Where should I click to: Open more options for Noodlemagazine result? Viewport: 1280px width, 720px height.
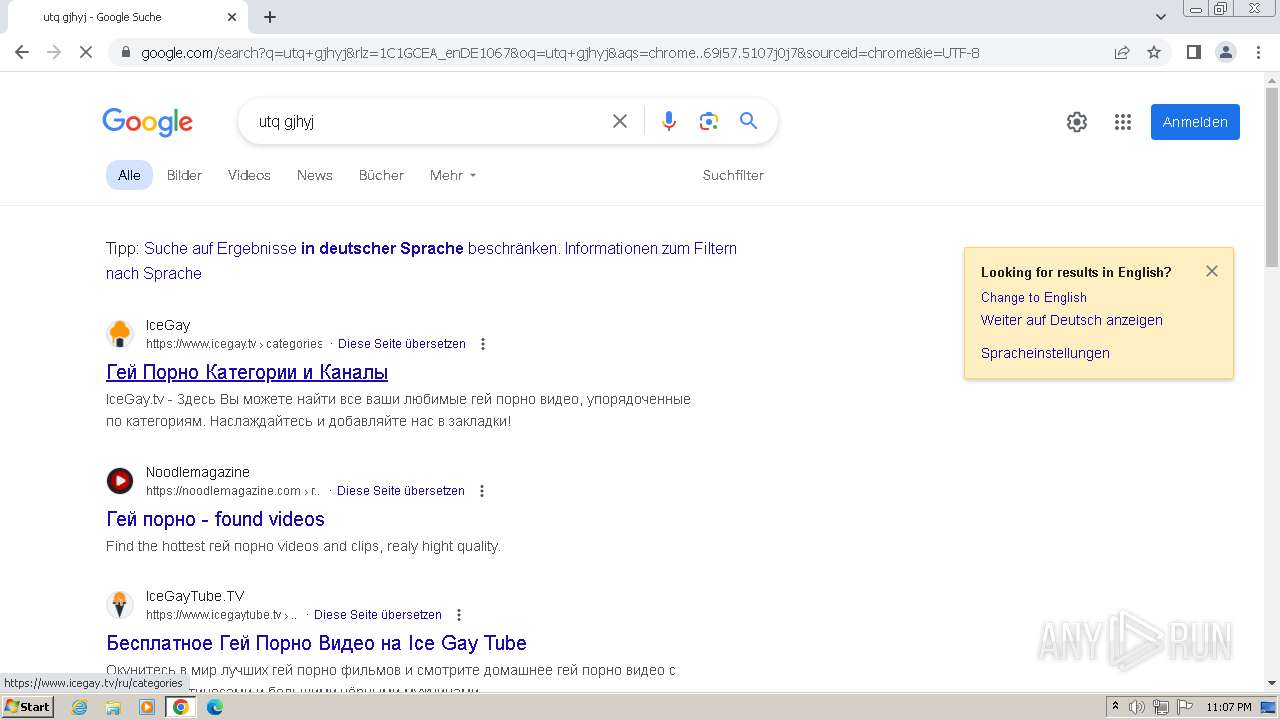pyautogui.click(x=482, y=491)
